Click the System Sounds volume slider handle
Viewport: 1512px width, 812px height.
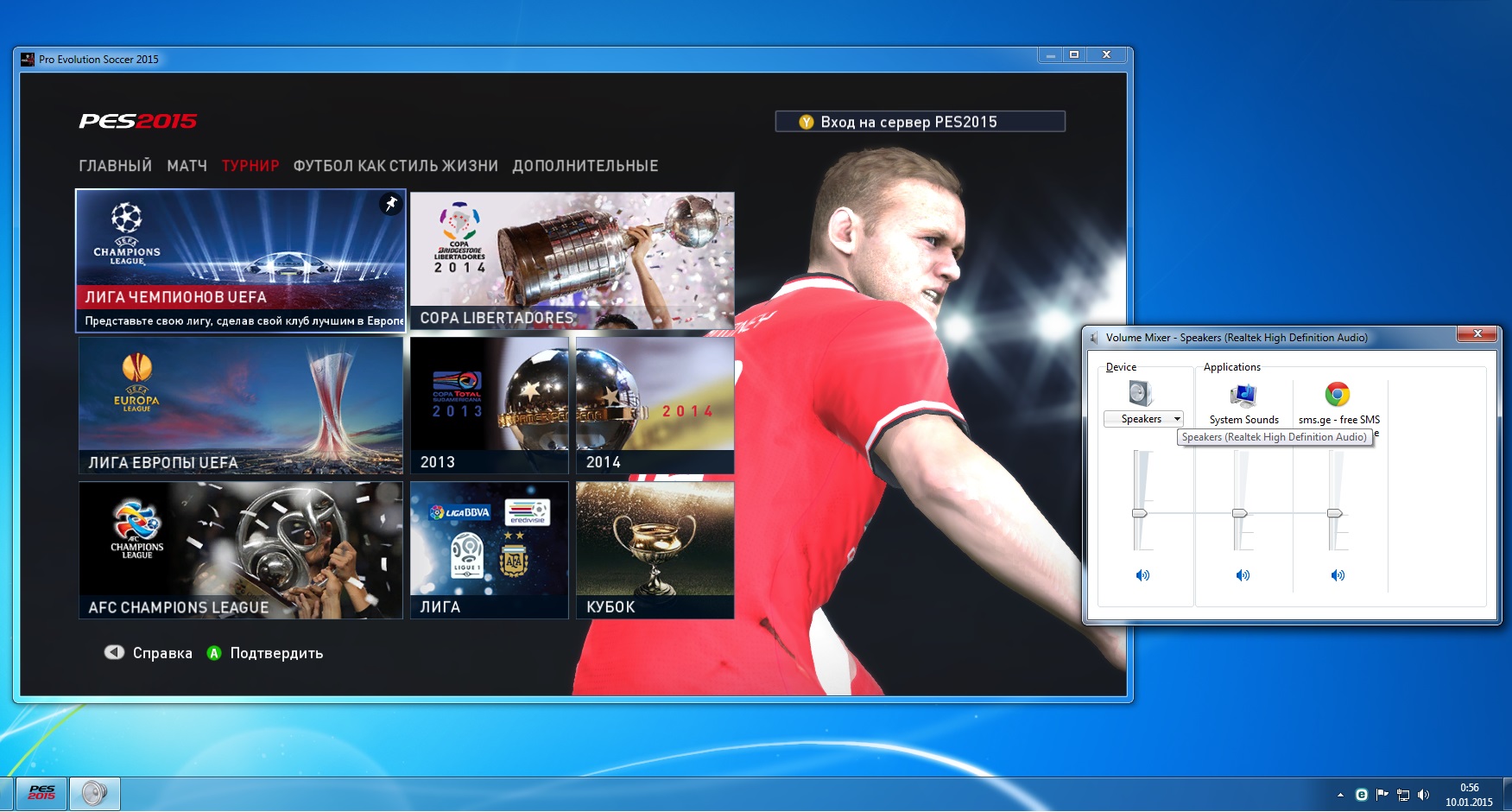click(1240, 513)
